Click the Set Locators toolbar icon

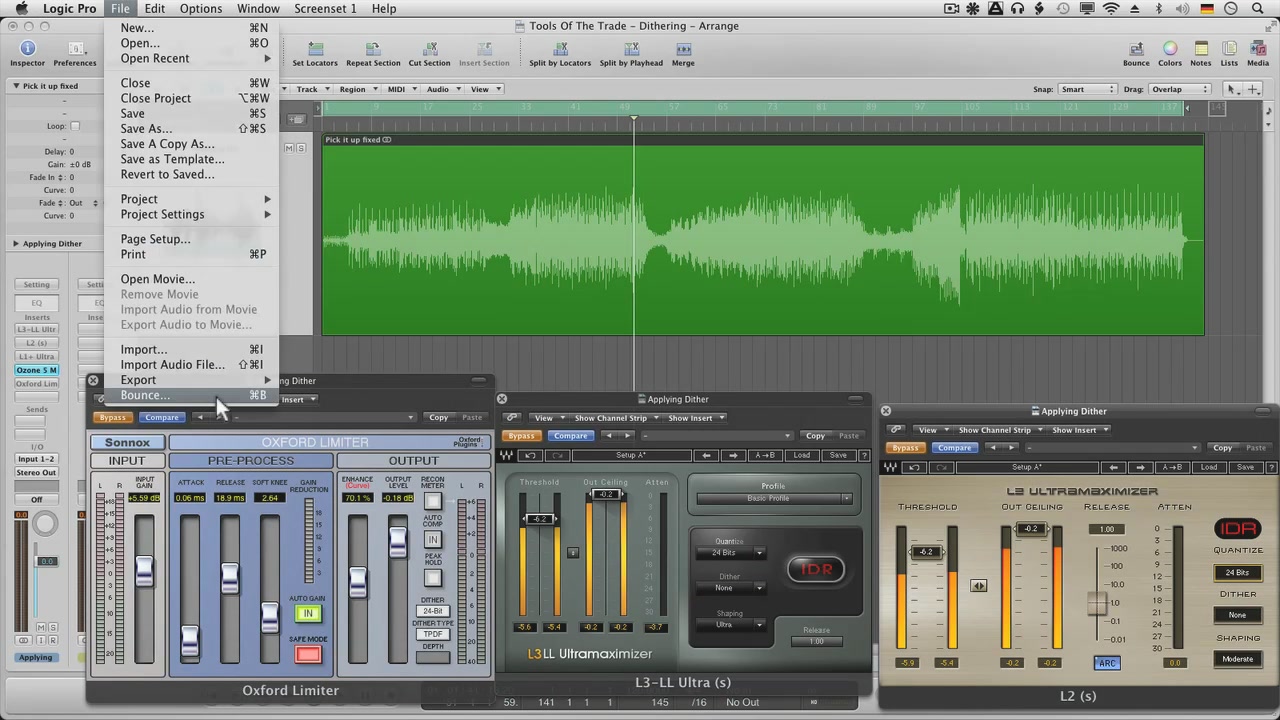pos(315,49)
